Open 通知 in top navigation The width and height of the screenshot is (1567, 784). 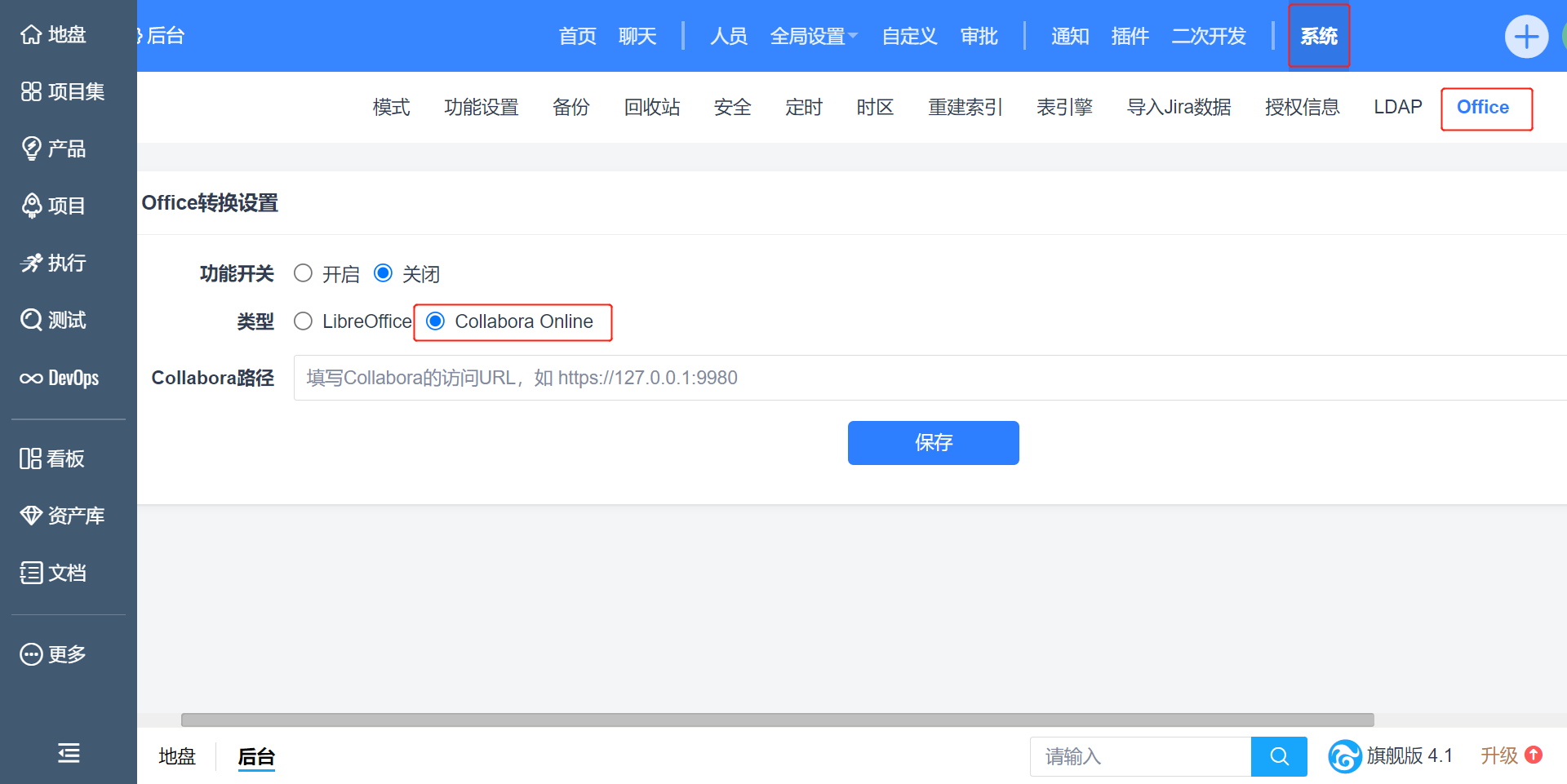click(1070, 36)
